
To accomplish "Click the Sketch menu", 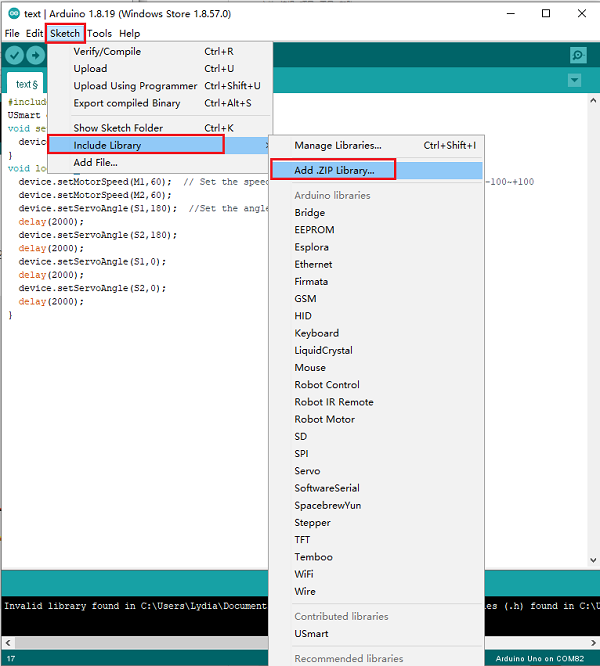I will pyautogui.click(x=65, y=33).
